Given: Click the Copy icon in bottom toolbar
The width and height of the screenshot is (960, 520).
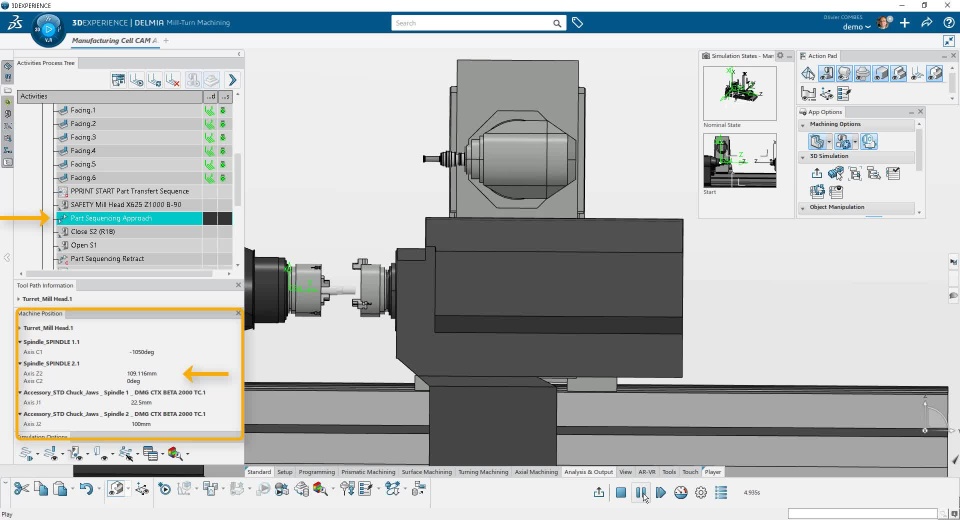Looking at the screenshot, I should click(x=41, y=488).
